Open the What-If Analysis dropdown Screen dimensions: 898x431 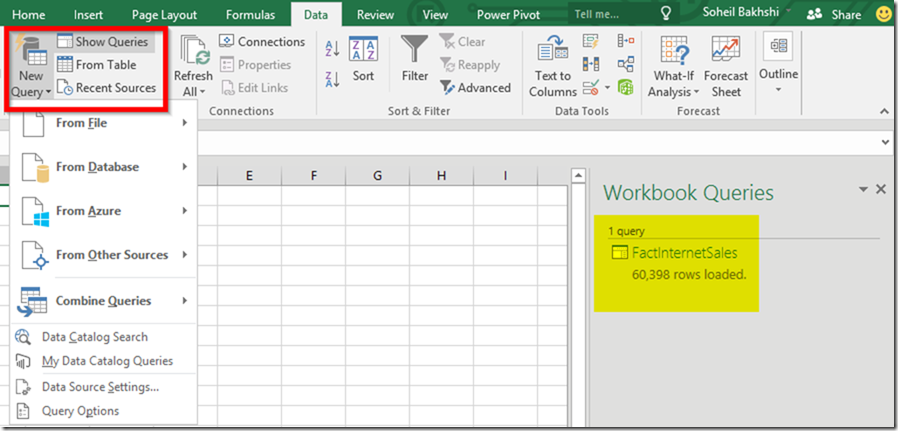pyautogui.click(x=674, y=66)
